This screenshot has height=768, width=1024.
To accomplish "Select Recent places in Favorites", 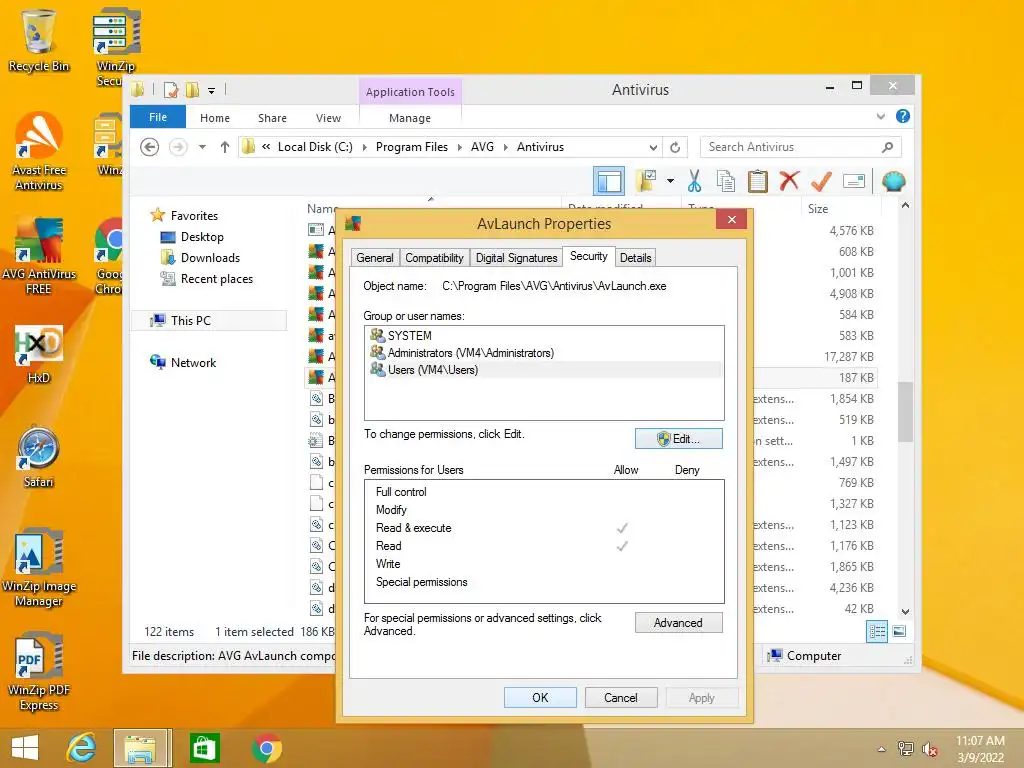I will [217, 279].
